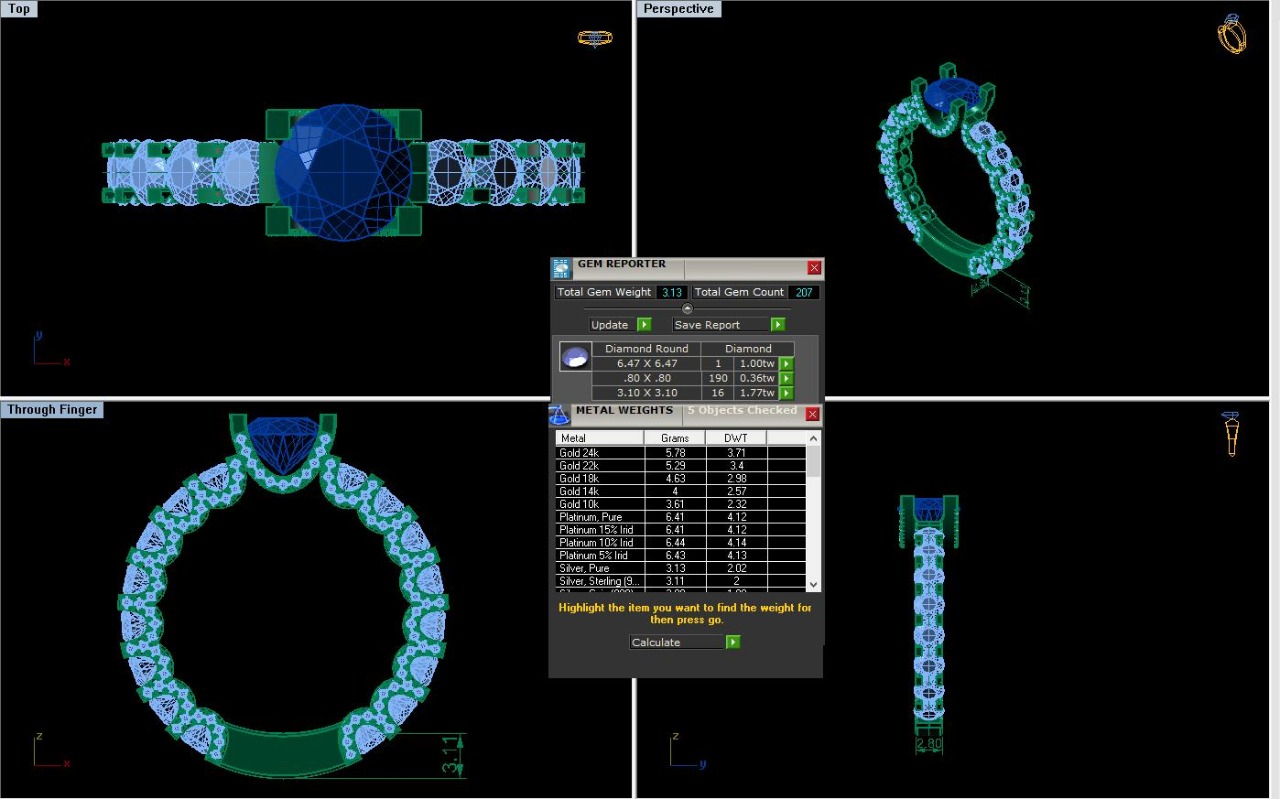Click the Metal Weights flask icon
This screenshot has height=799, width=1280.
[x=559, y=414]
